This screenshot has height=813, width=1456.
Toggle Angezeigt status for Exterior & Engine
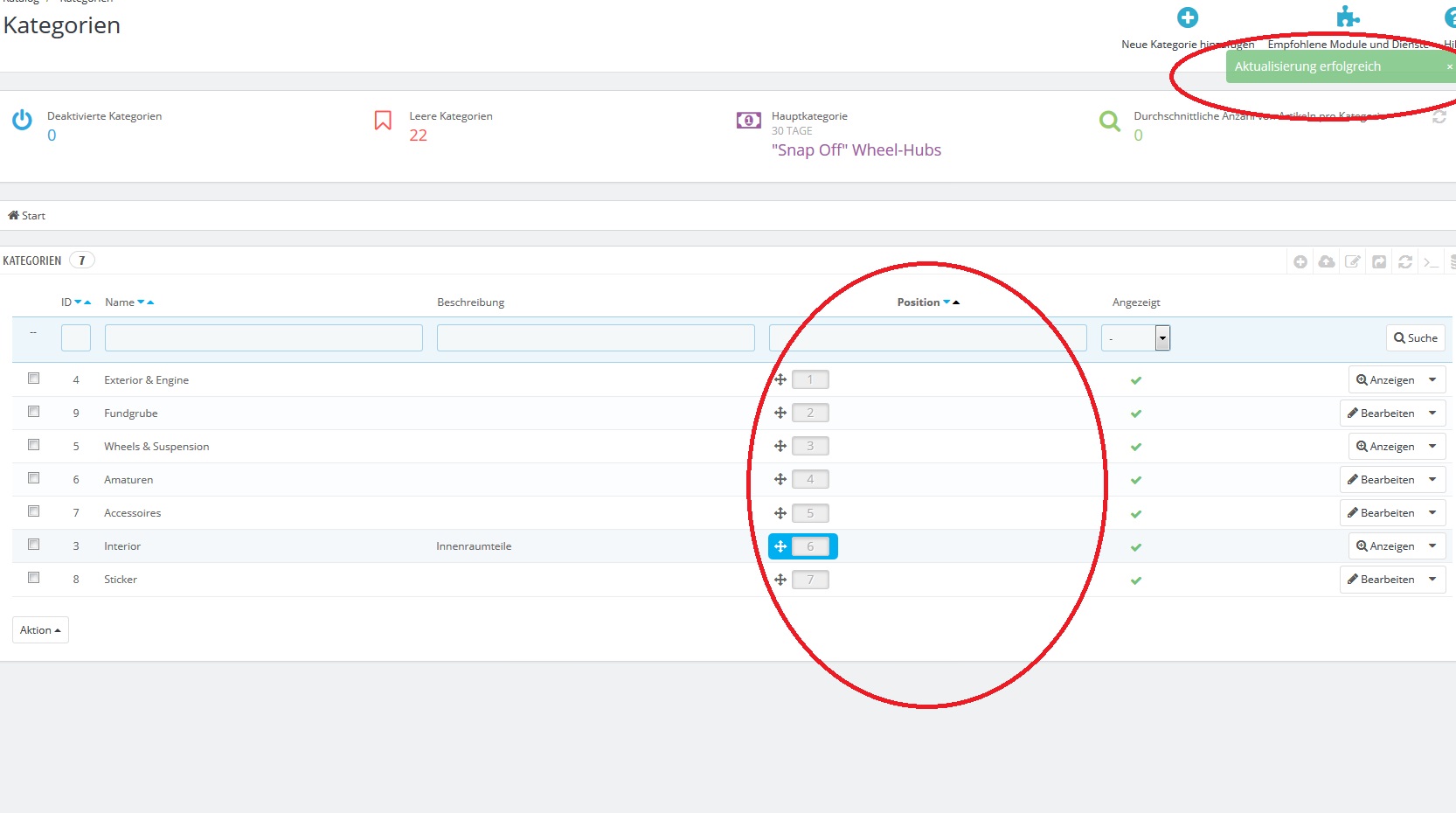[x=1136, y=380]
